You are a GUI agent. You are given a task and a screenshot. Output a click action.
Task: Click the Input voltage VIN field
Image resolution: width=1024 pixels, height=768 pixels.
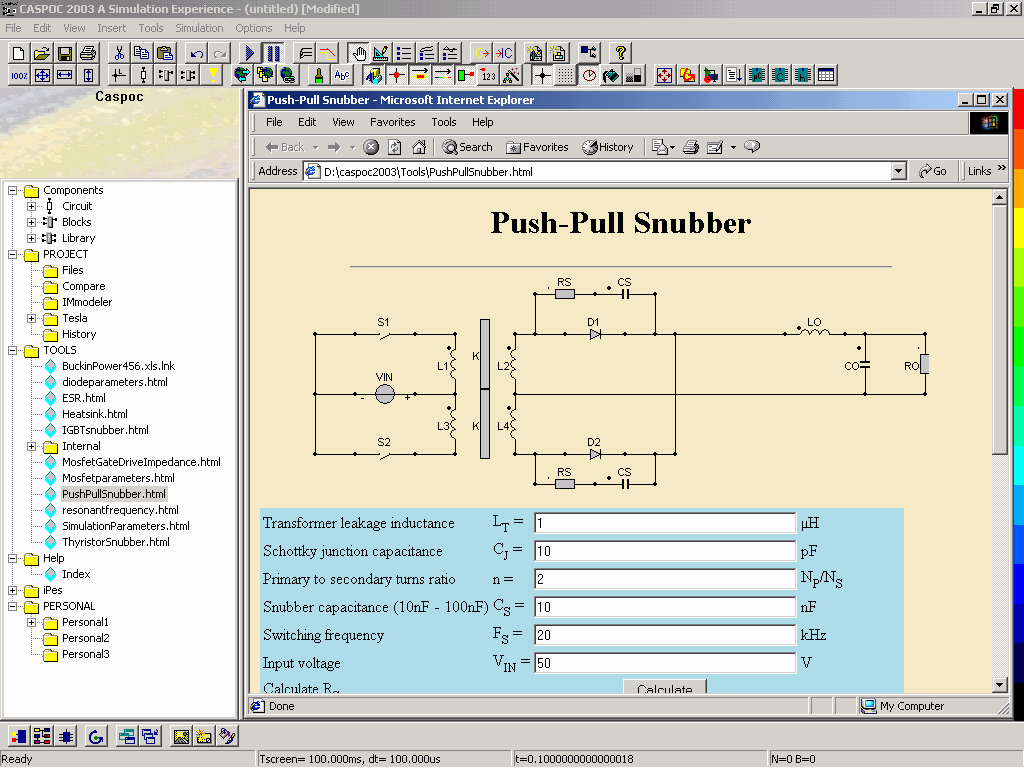(665, 663)
